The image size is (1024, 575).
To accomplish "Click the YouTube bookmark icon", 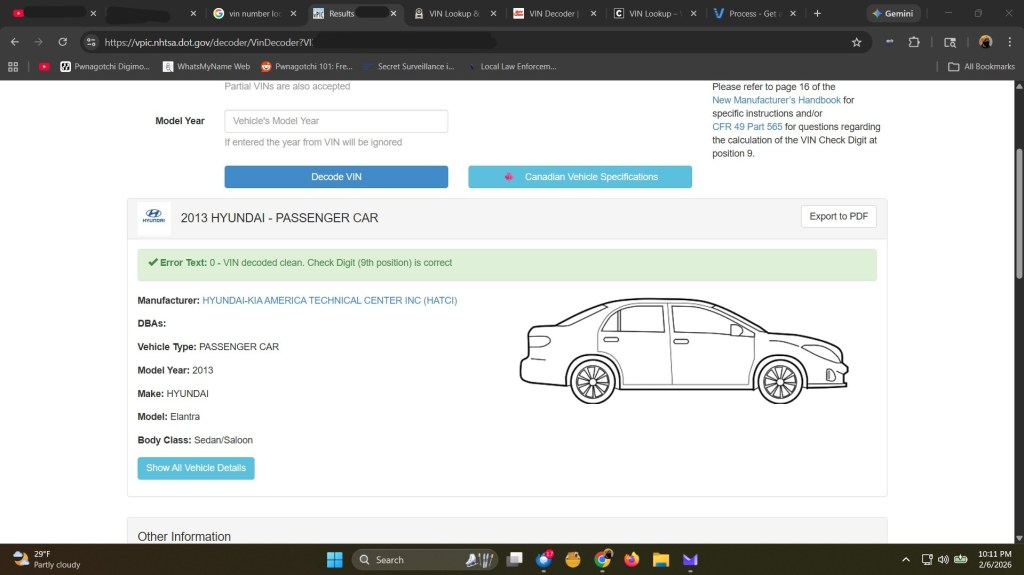I will click(x=44, y=67).
